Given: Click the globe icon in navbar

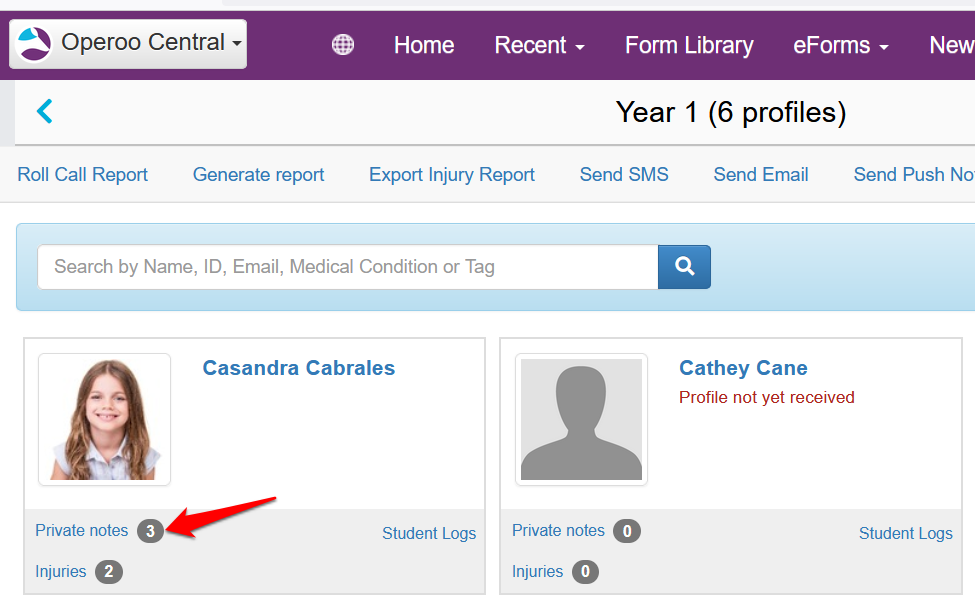Looking at the screenshot, I should (343, 45).
